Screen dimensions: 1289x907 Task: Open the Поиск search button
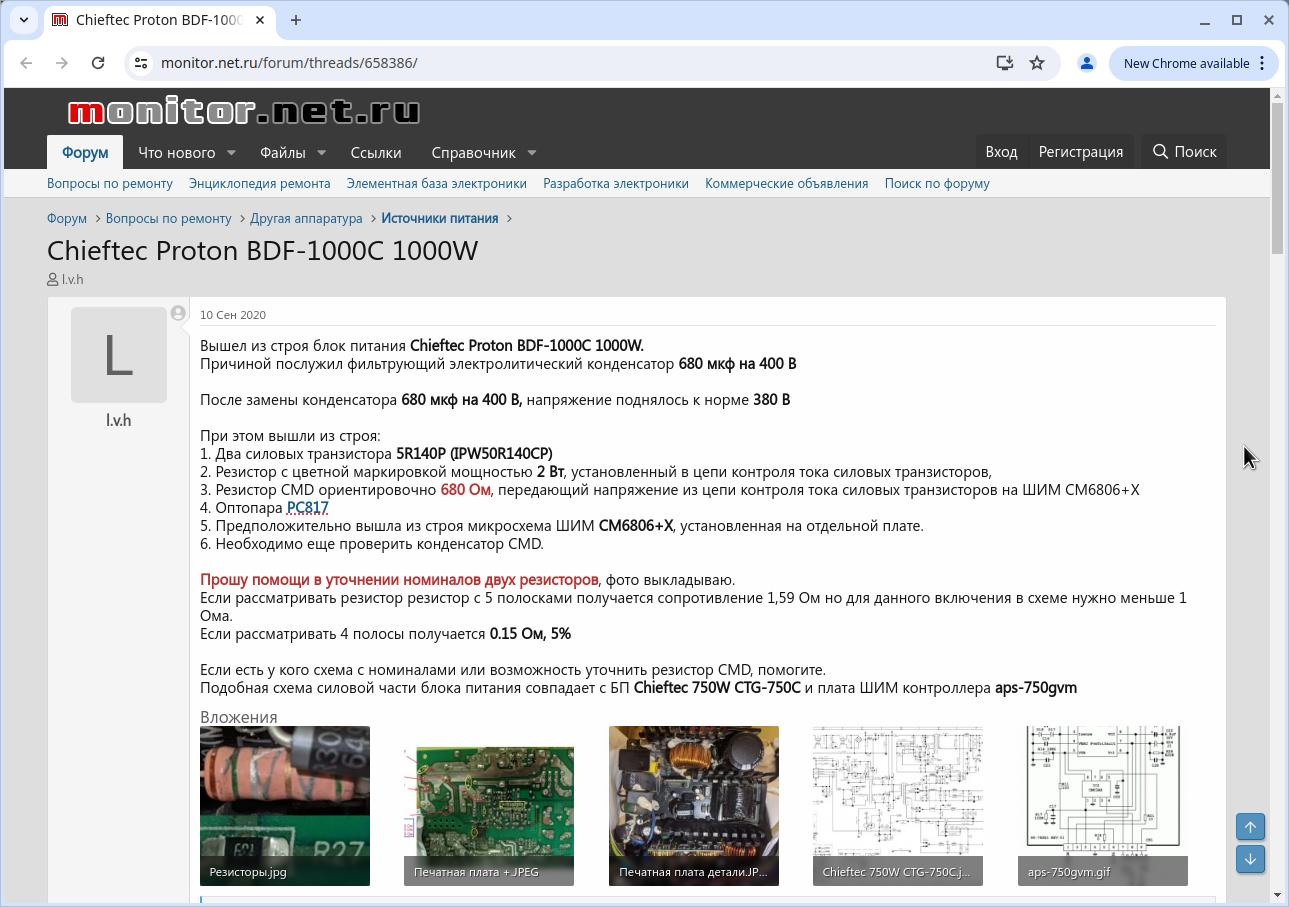1184,152
